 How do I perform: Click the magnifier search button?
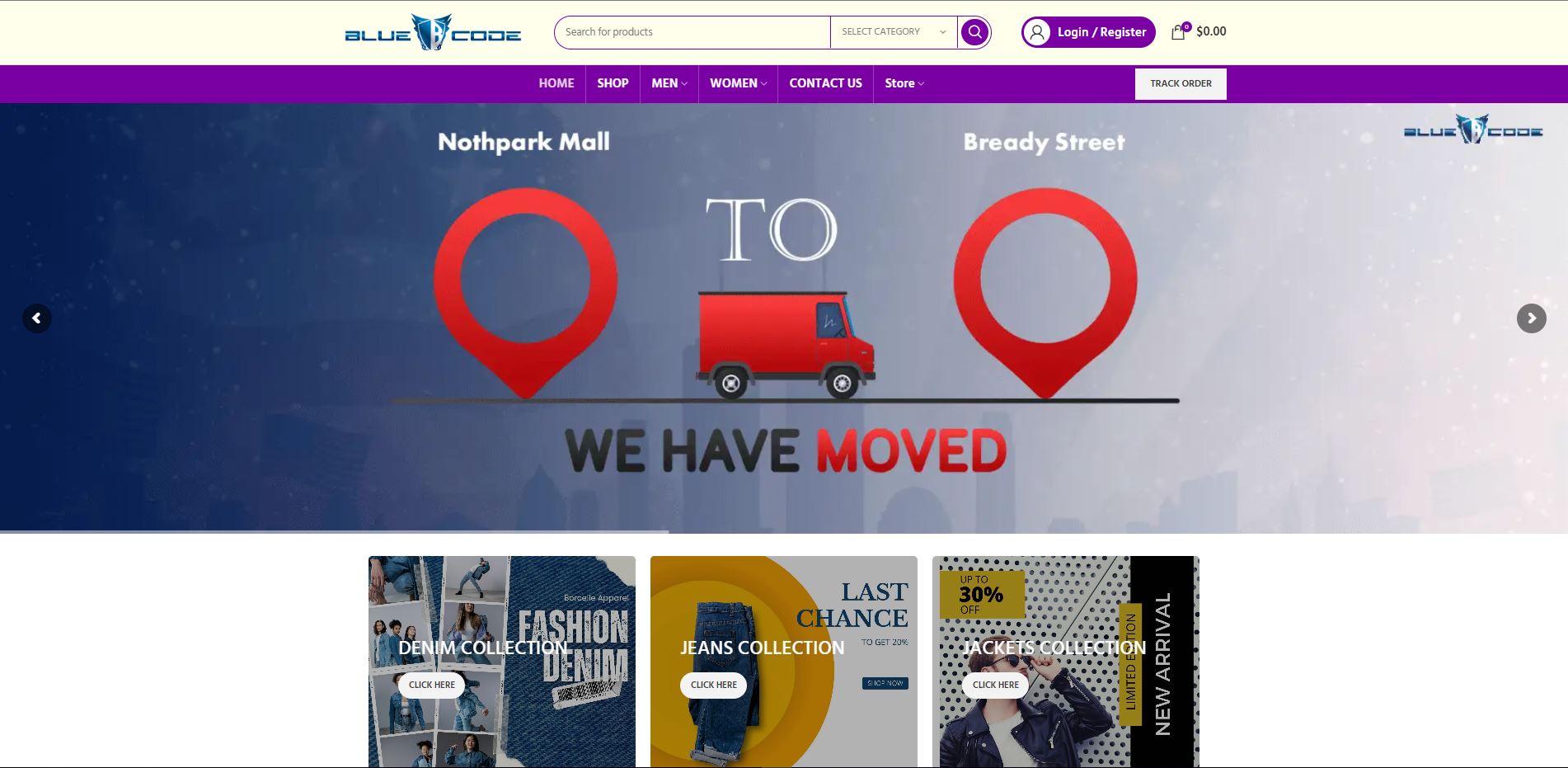pyautogui.click(x=974, y=32)
